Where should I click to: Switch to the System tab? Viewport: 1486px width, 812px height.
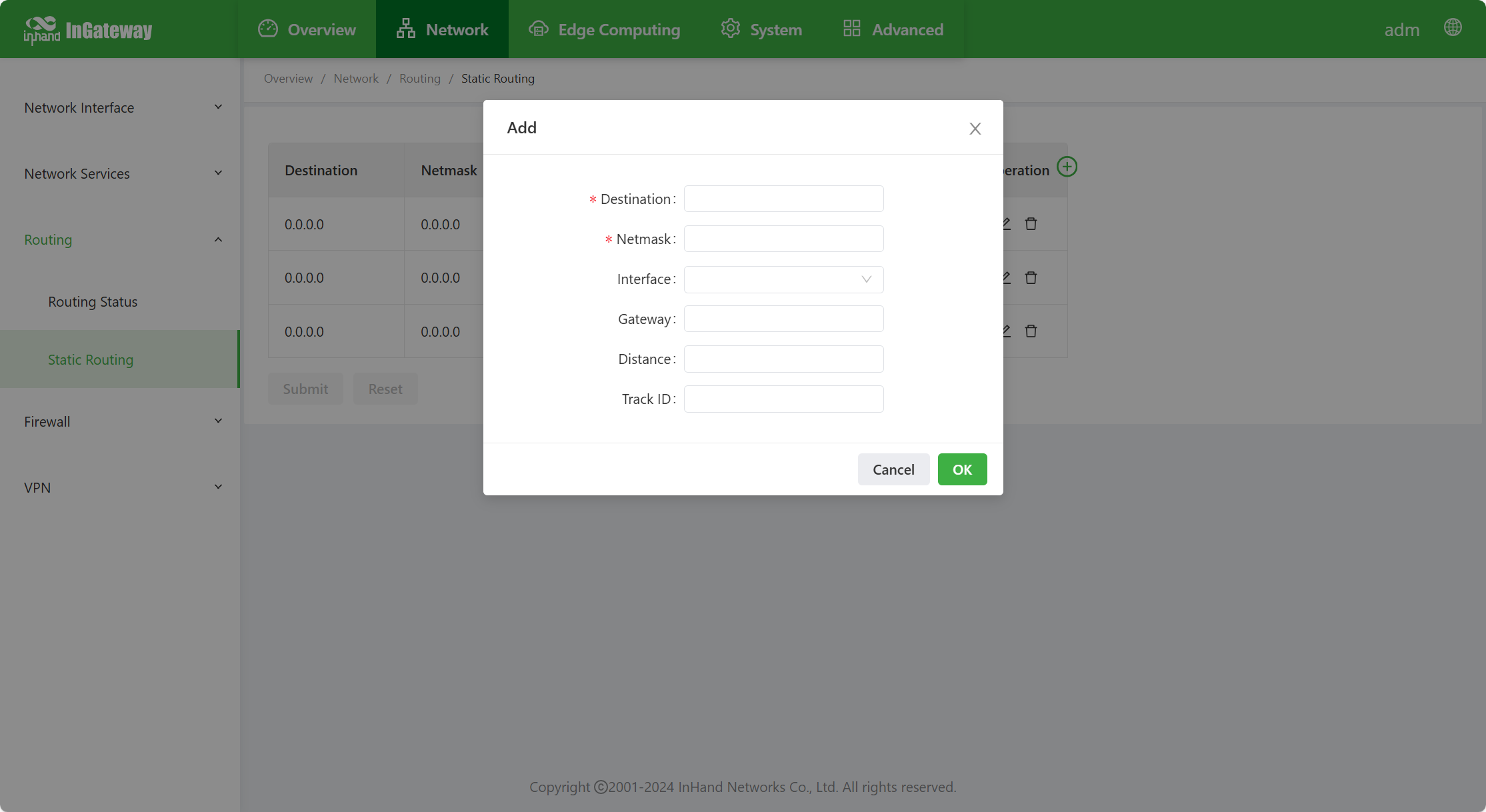[x=761, y=29]
